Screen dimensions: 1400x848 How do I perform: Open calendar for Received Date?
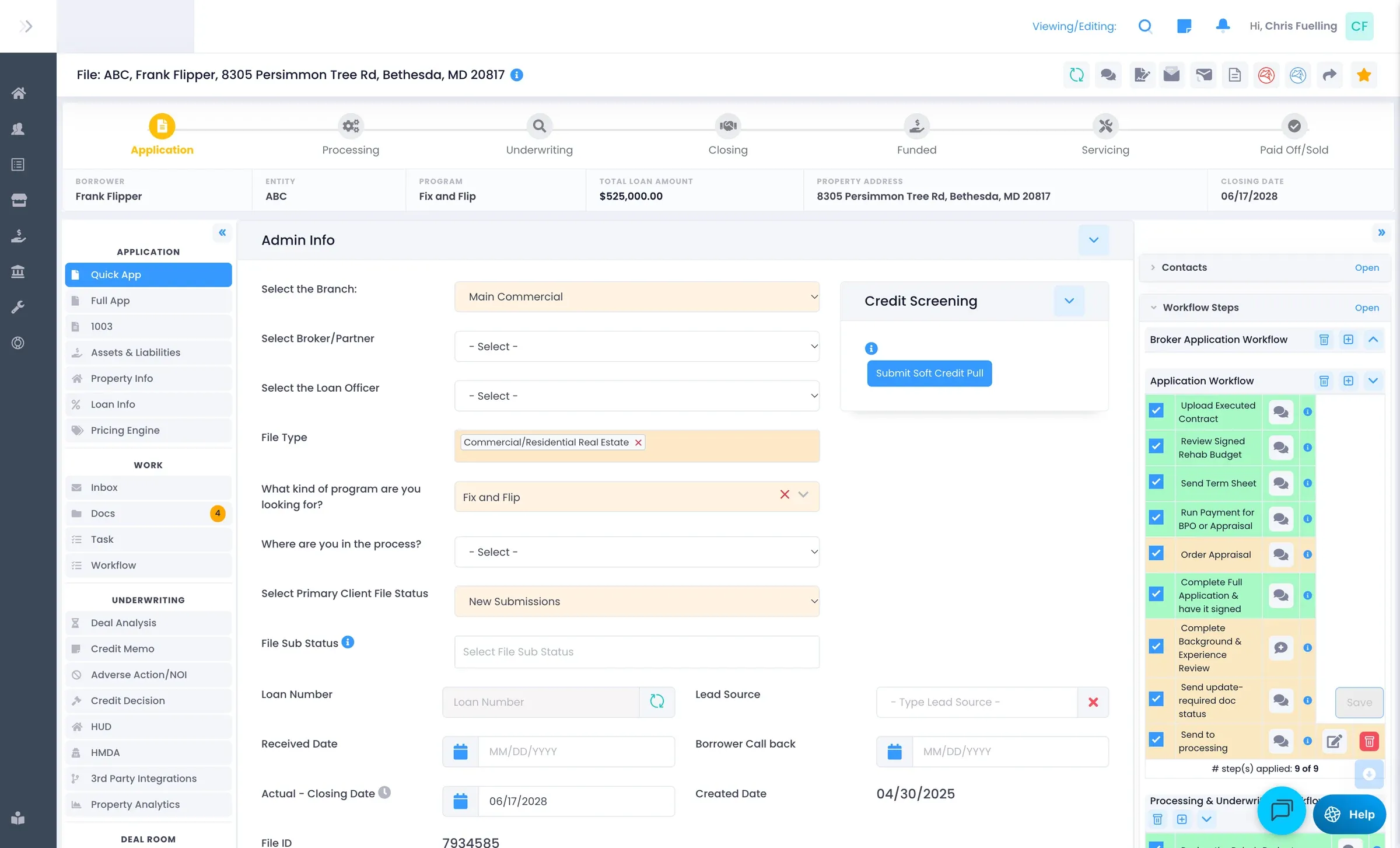[460, 751]
